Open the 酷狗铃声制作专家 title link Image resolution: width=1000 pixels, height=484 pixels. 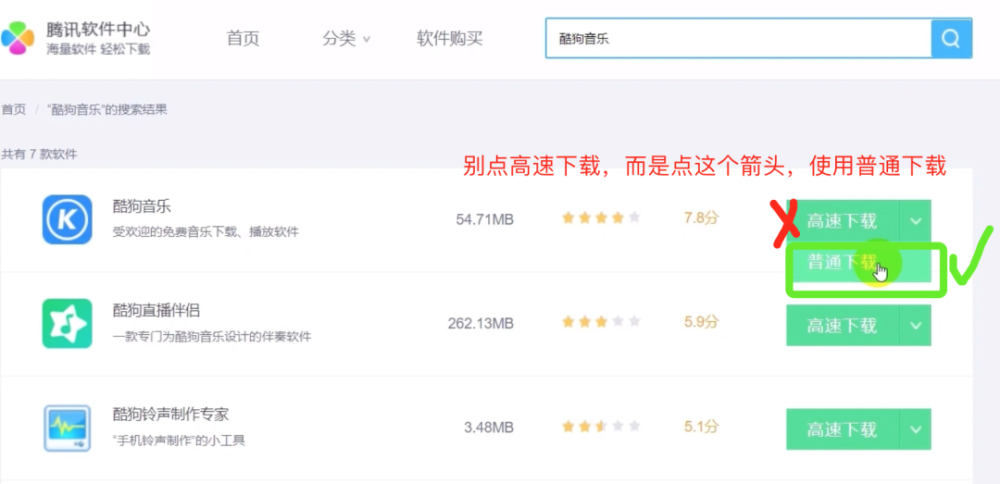(x=170, y=414)
